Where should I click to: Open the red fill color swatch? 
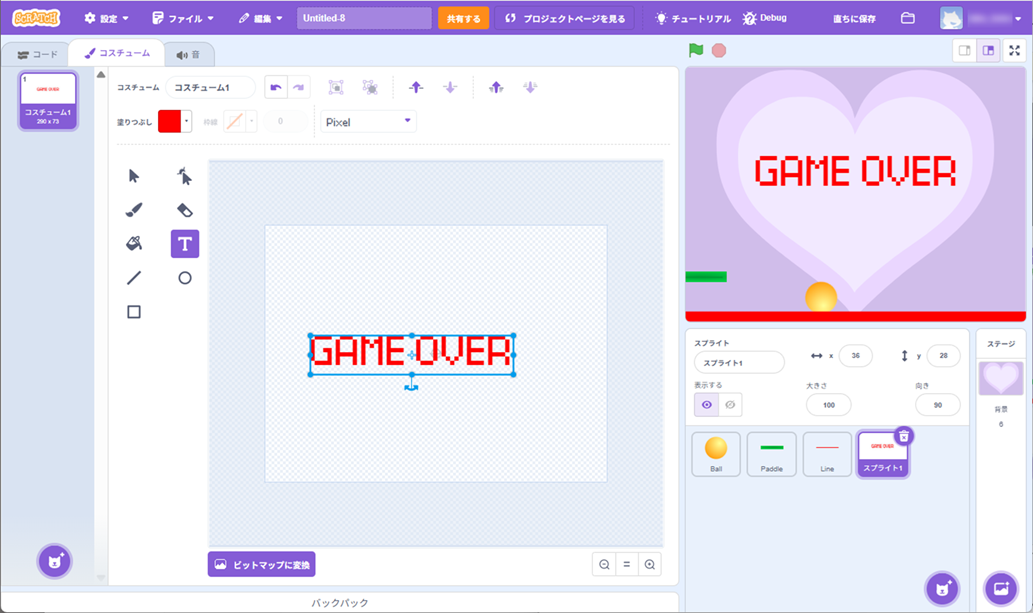pyautogui.click(x=174, y=122)
